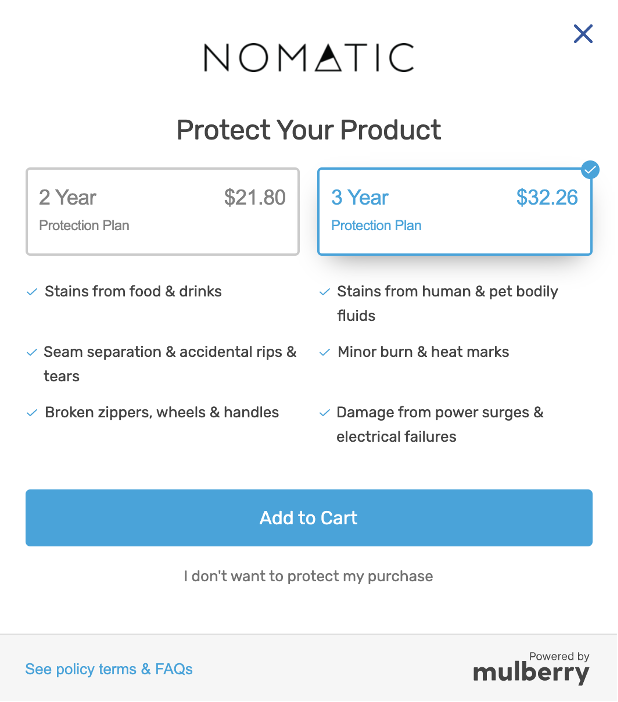Click checkmark beside Minor burn & heat marks
The image size is (618, 702).
pyautogui.click(x=325, y=353)
